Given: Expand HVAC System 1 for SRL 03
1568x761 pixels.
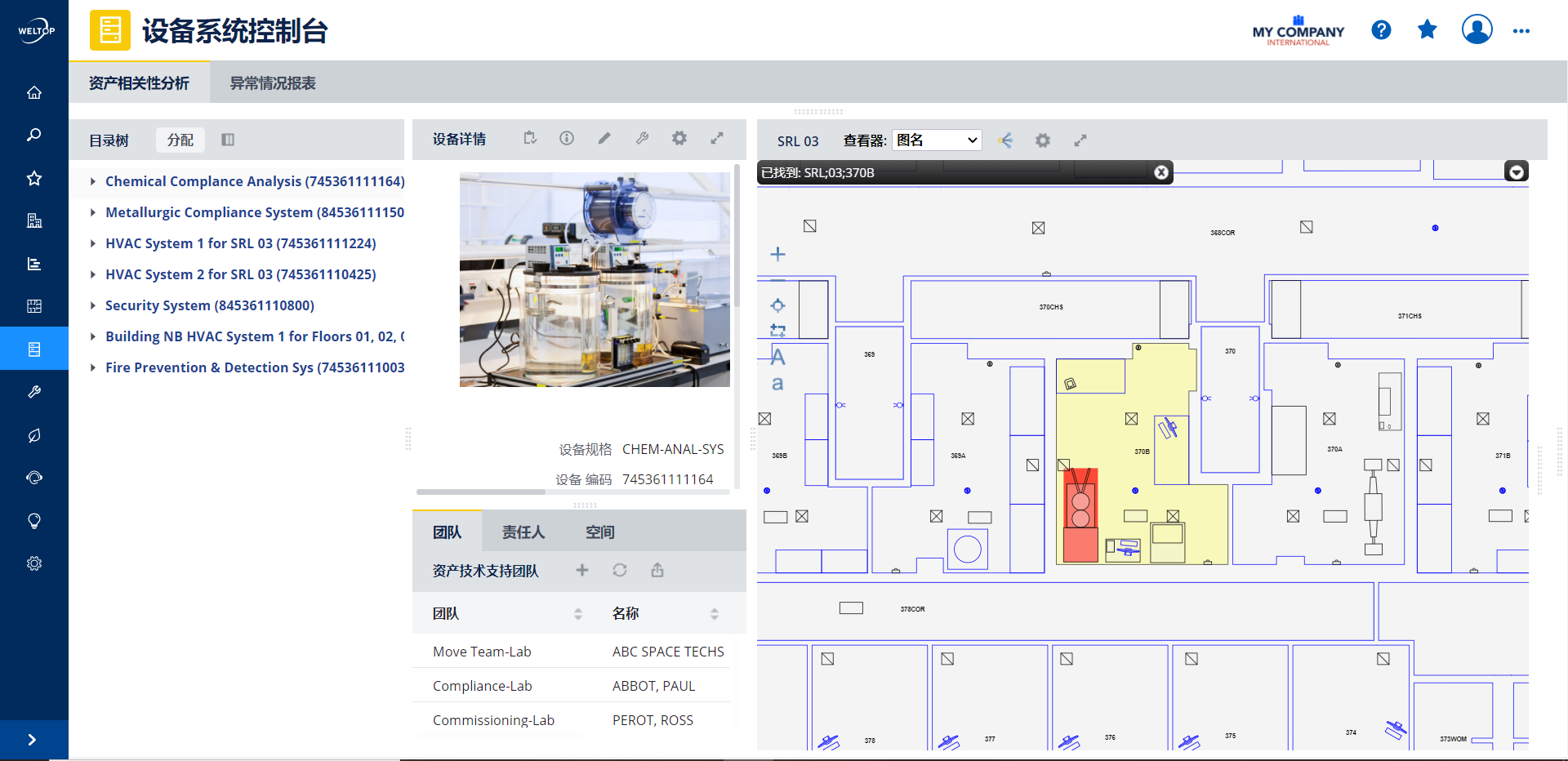Looking at the screenshot, I should [x=93, y=243].
